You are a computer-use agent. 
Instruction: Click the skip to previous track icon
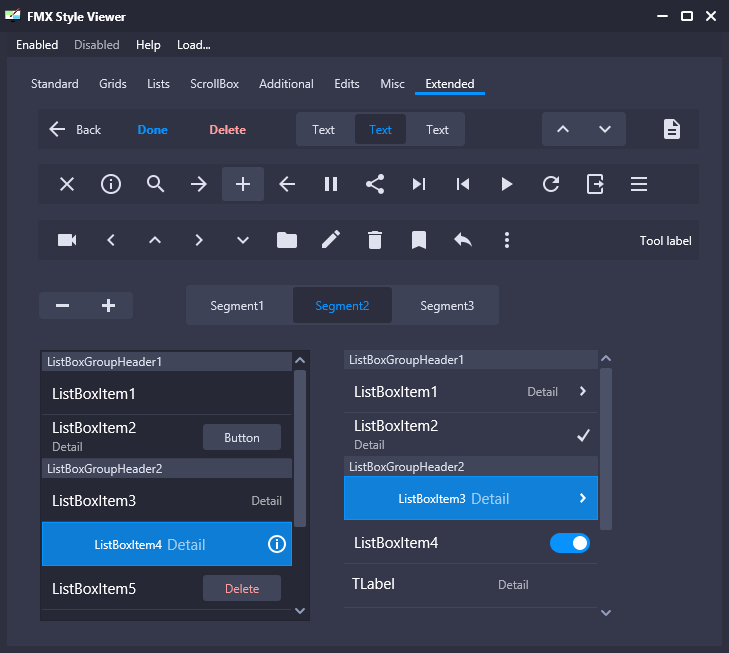tap(463, 184)
